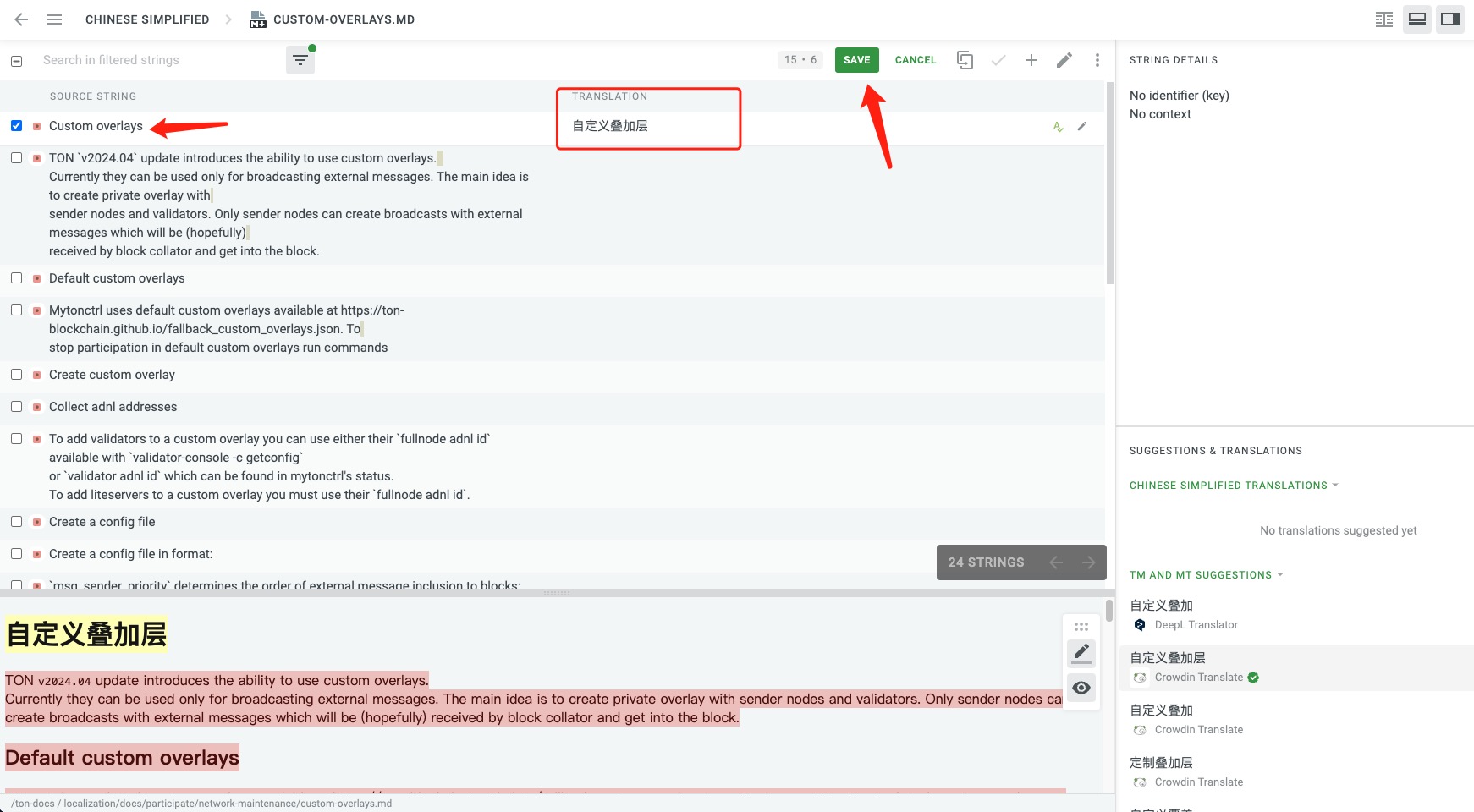The image size is (1474, 812).
Task: Open the string filter options
Action: click(300, 60)
